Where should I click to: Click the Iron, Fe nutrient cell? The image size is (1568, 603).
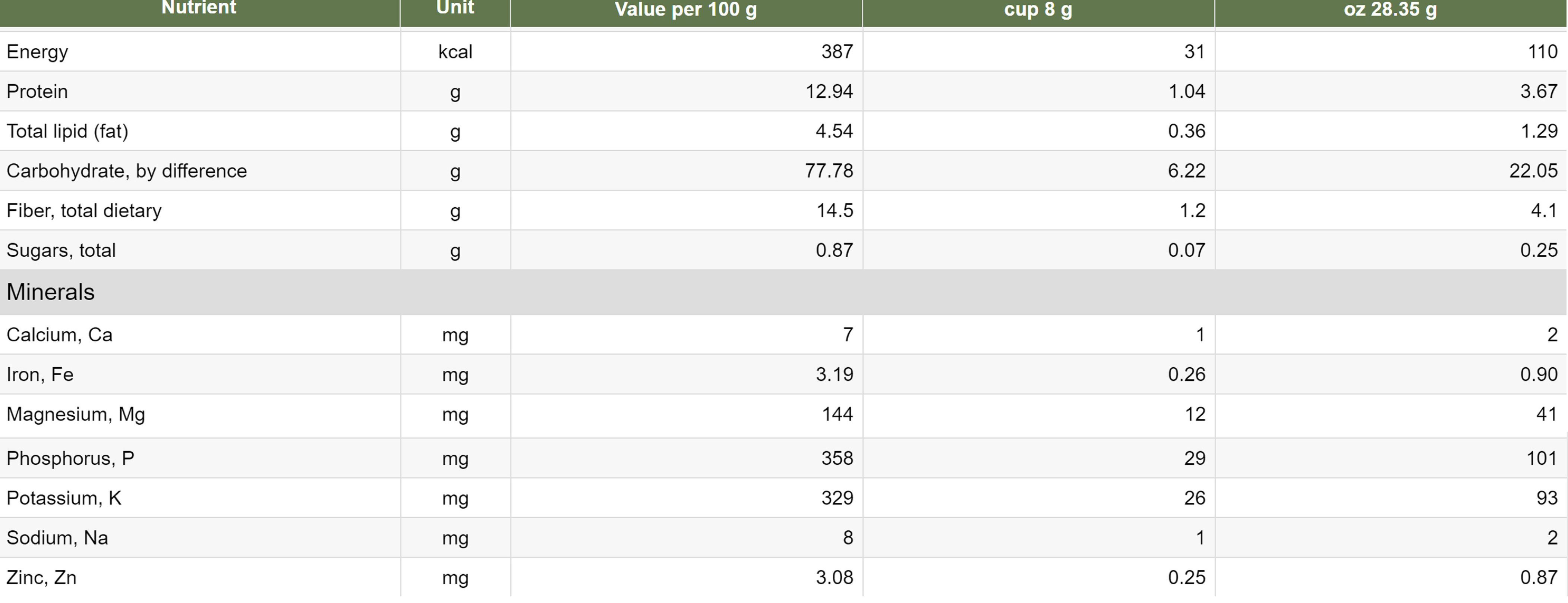coord(40,374)
